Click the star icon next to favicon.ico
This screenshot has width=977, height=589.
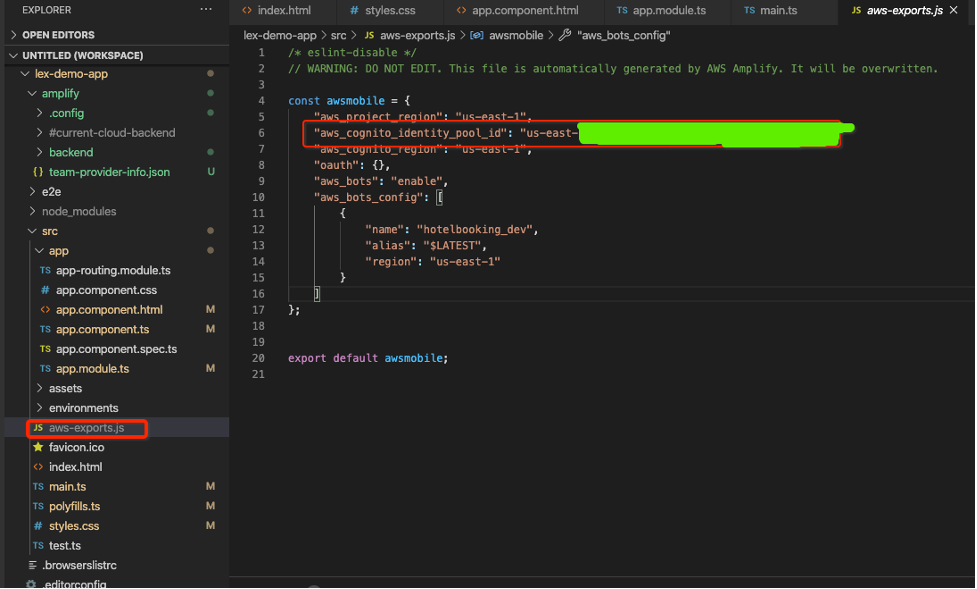click(38, 447)
